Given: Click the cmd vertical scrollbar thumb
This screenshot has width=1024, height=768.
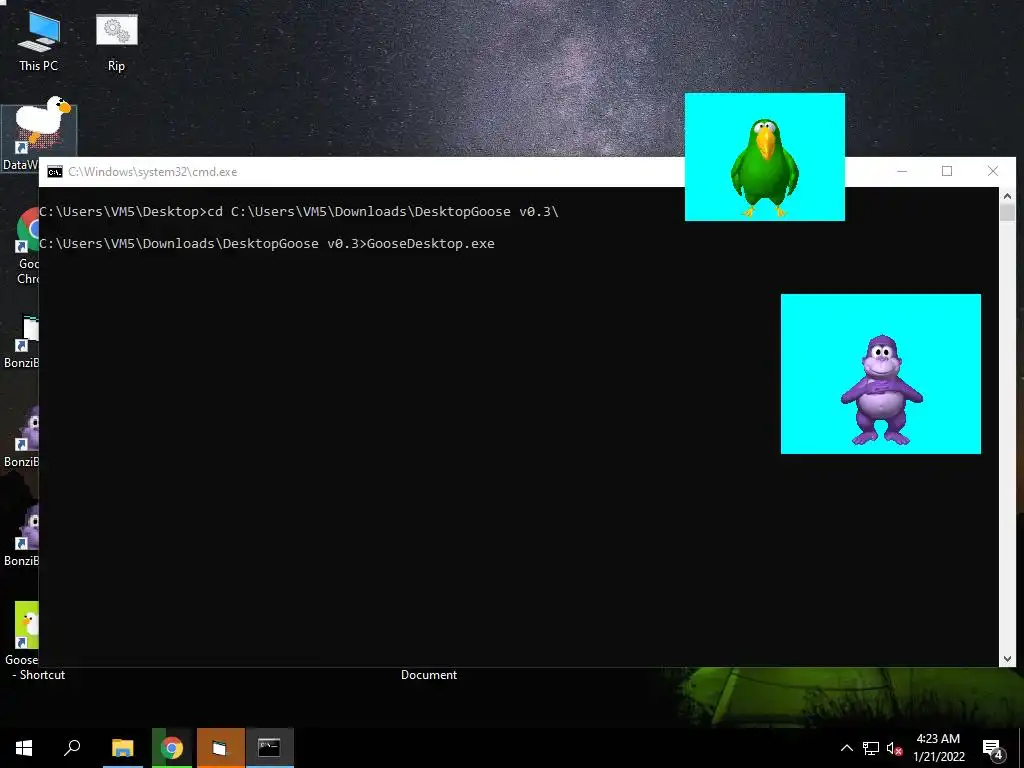Looking at the screenshot, I should [x=1007, y=212].
